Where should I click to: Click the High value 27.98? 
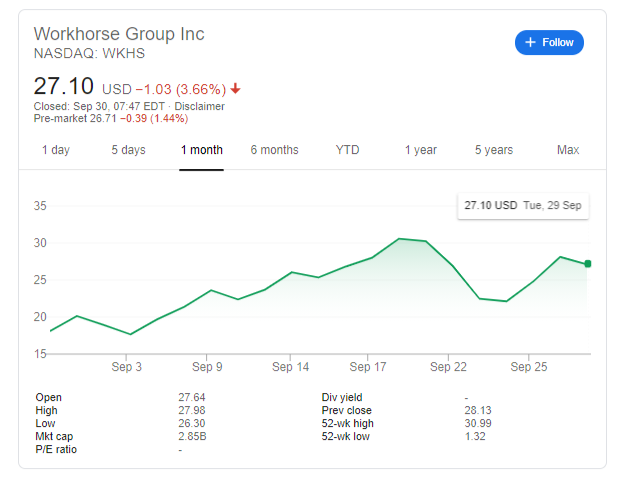(x=192, y=410)
